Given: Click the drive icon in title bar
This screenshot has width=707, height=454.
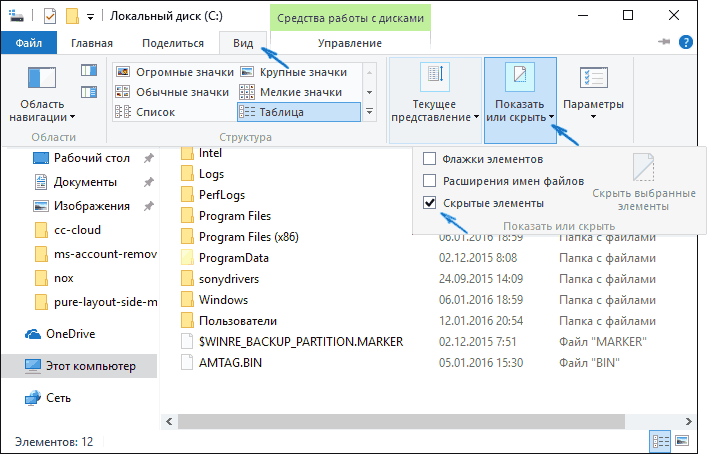Looking at the screenshot, I should coord(16,17).
